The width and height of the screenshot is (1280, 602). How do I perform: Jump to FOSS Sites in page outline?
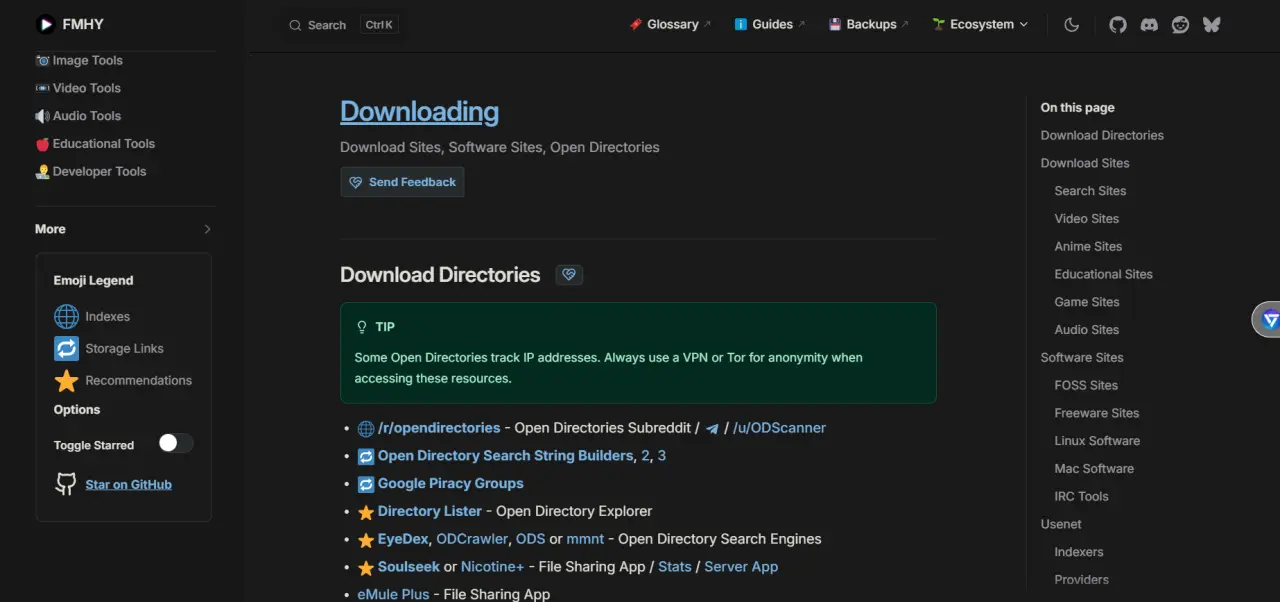[x=1086, y=385]
